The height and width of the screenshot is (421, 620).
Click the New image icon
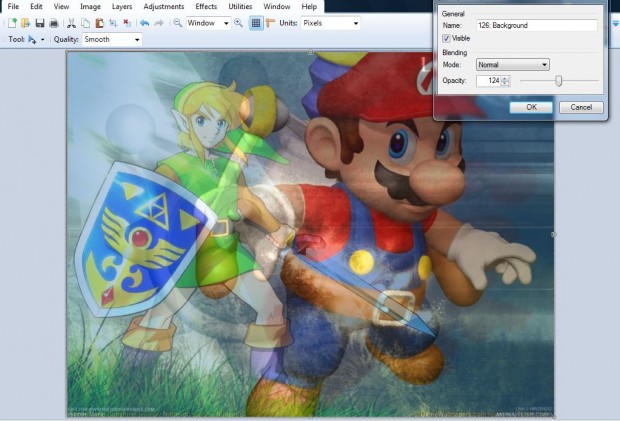tap(12, 23)
